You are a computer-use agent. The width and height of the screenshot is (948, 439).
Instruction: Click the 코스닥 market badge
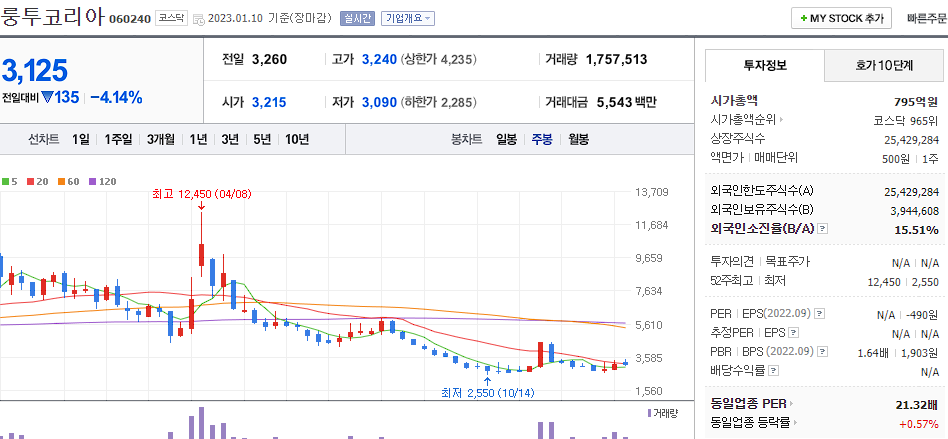click(172, 18)
